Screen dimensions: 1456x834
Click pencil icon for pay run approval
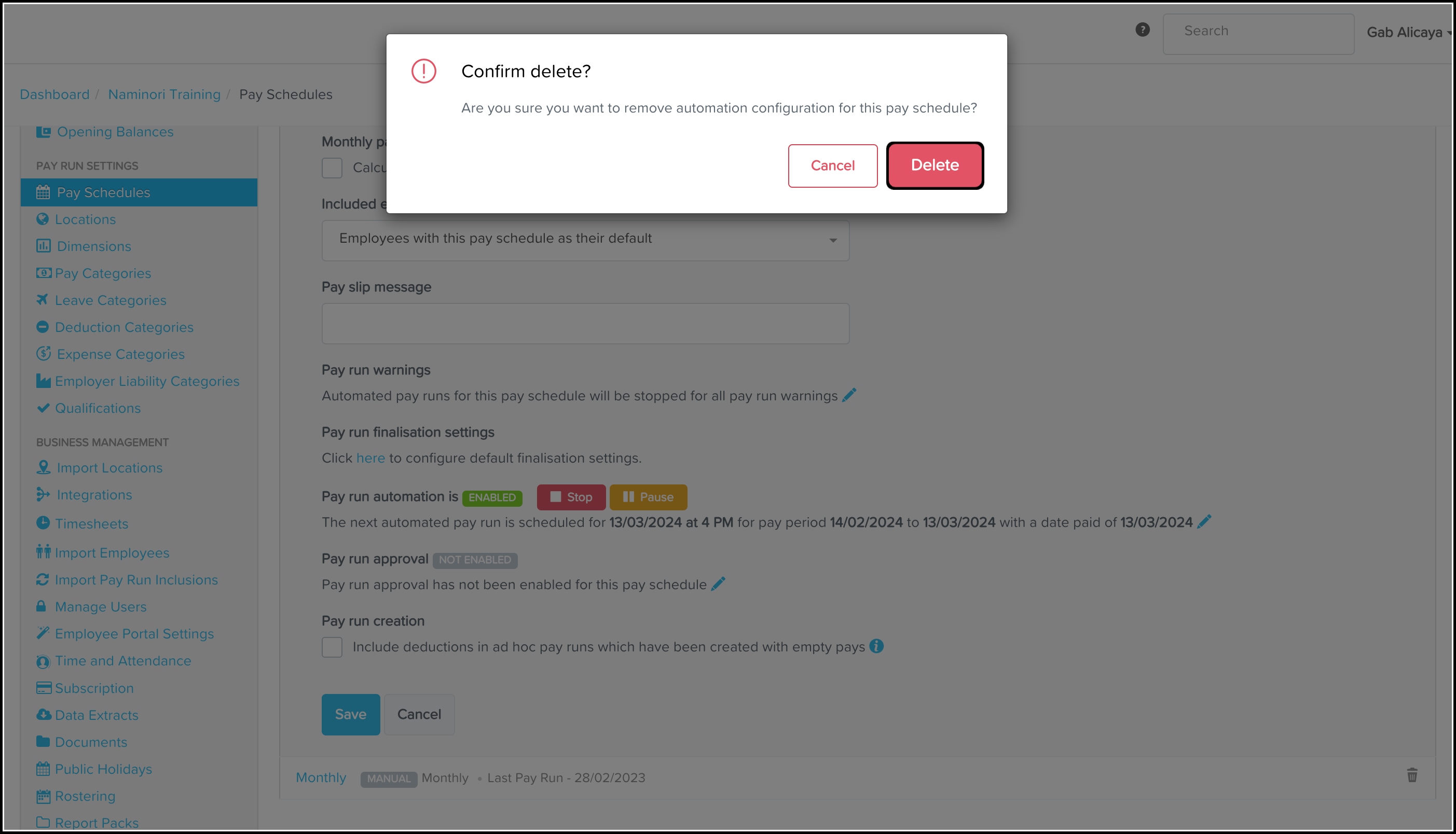coord(718,583)
